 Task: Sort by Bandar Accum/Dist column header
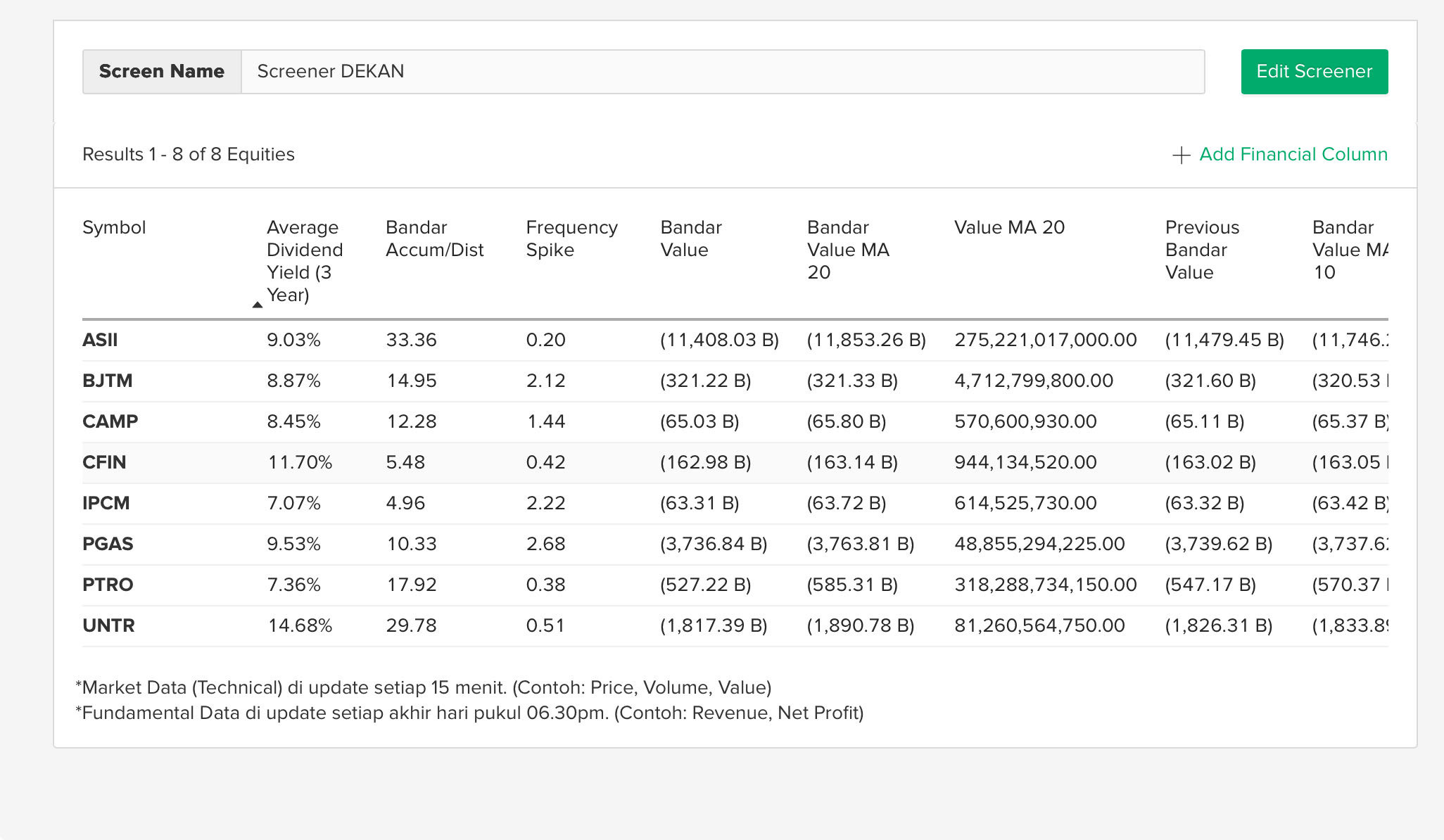pyautogui.click(x=434, y=238)
